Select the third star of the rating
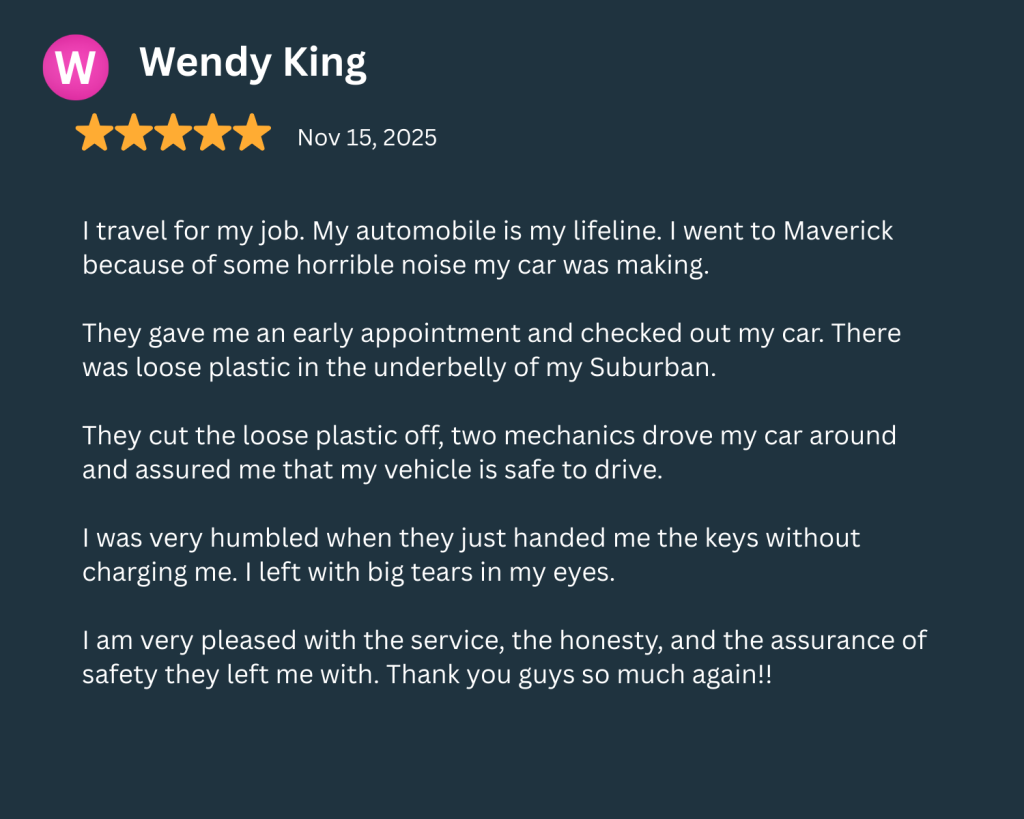 [173, 133]
